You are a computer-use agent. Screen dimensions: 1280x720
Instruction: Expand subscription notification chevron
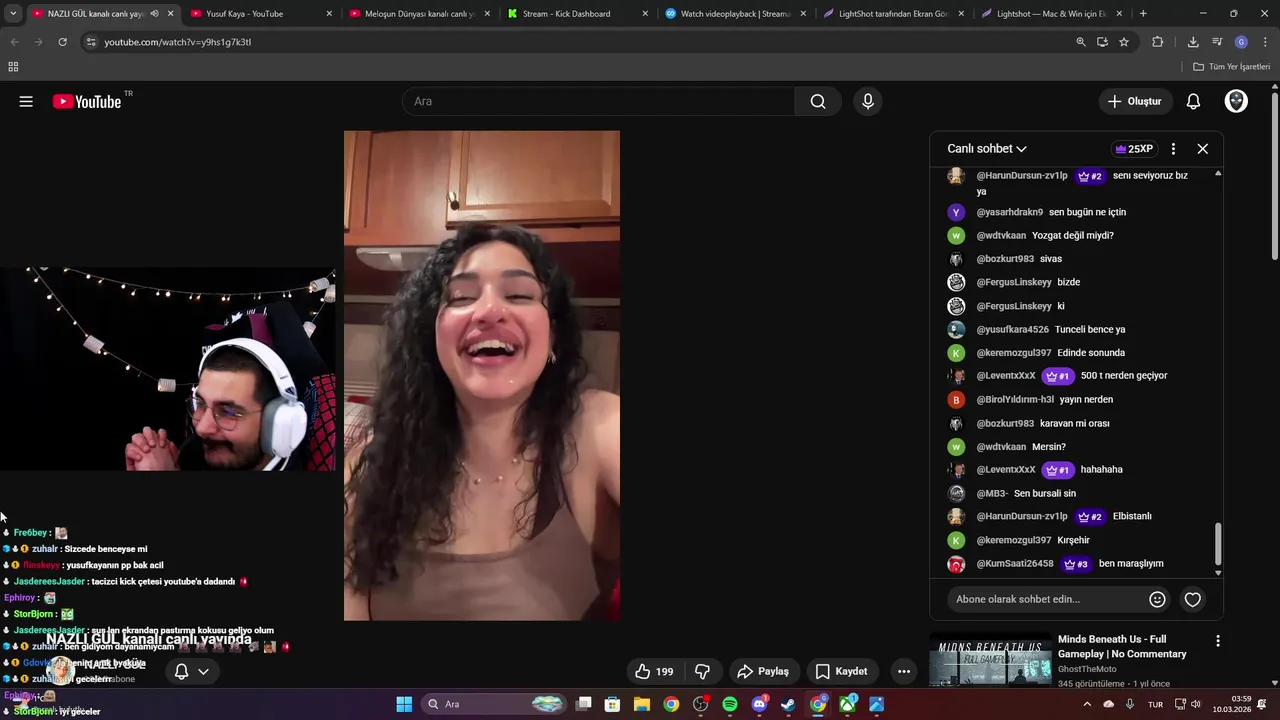[x=203, y=671]
